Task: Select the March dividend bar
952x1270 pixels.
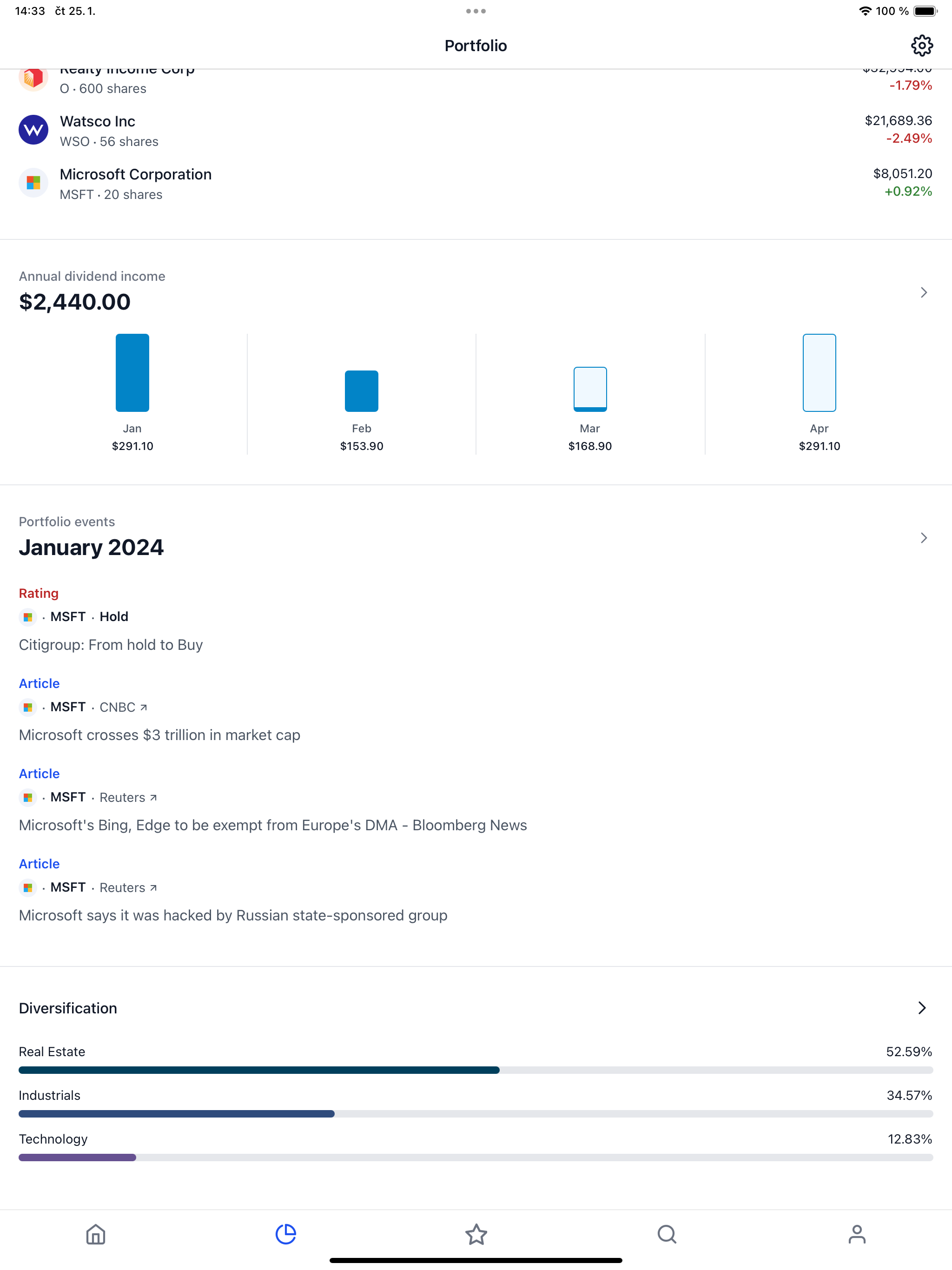Action: (x=590, y=389)
